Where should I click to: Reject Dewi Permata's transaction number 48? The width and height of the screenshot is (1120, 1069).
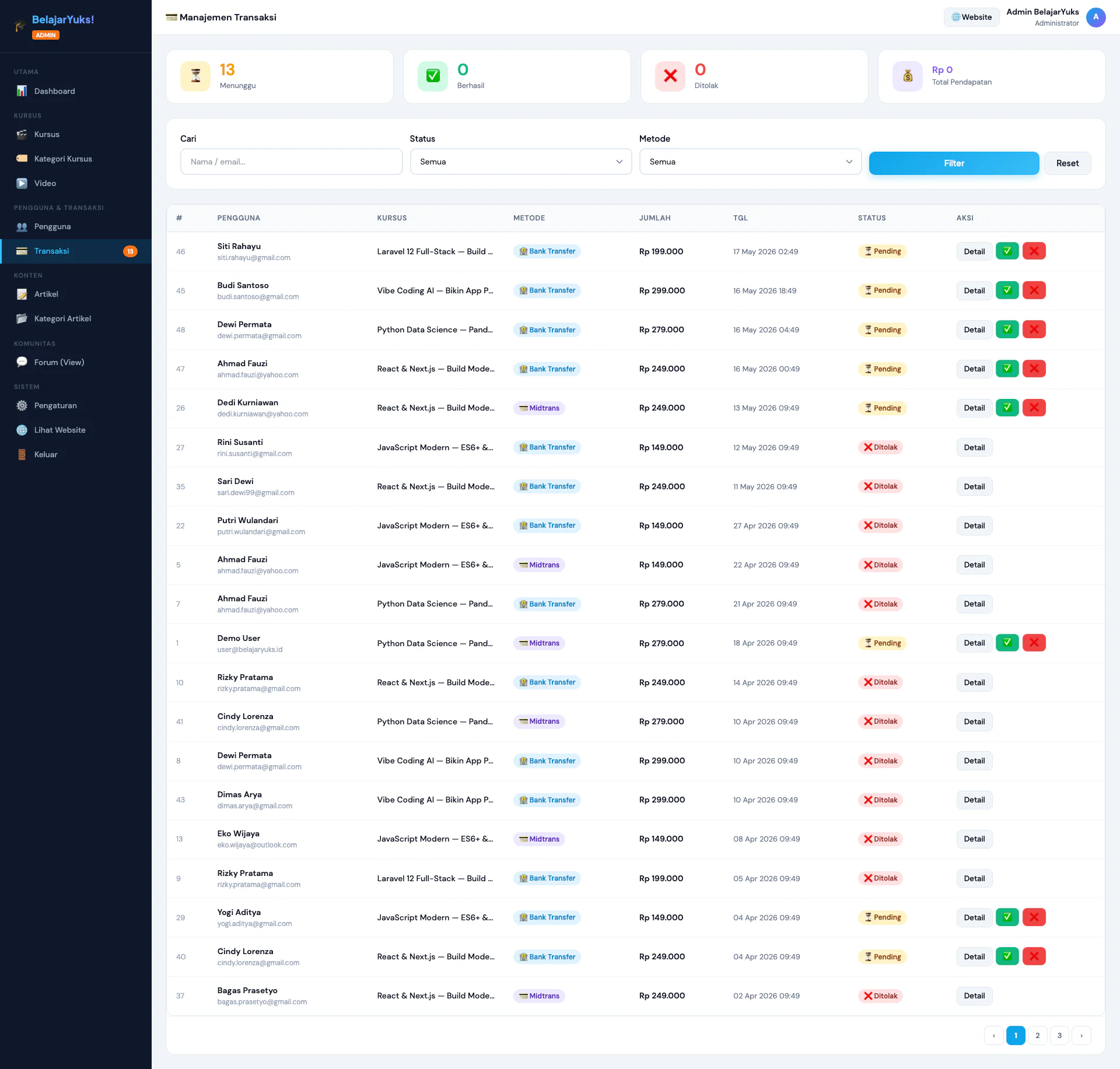click(x=1034, y=330)
